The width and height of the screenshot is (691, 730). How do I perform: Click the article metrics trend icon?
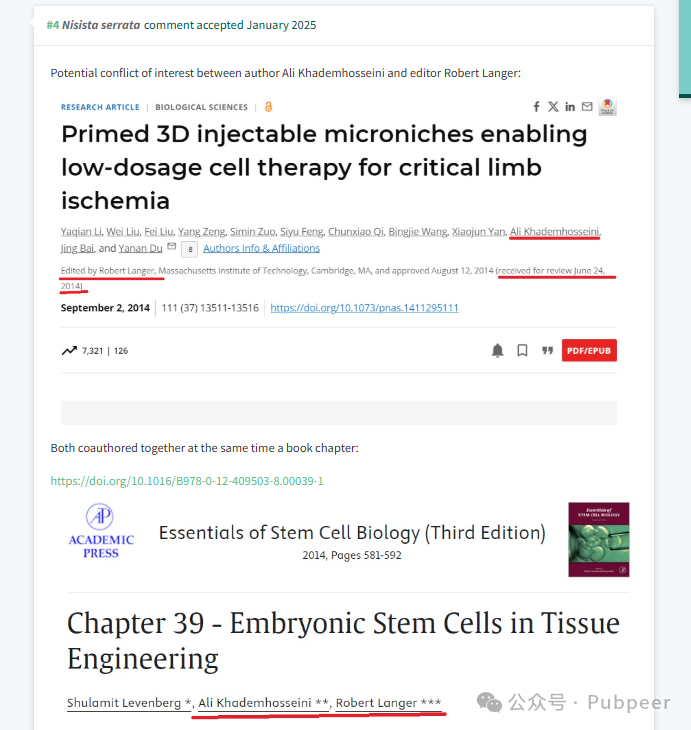pyautogui.click(x=69, y=351)
